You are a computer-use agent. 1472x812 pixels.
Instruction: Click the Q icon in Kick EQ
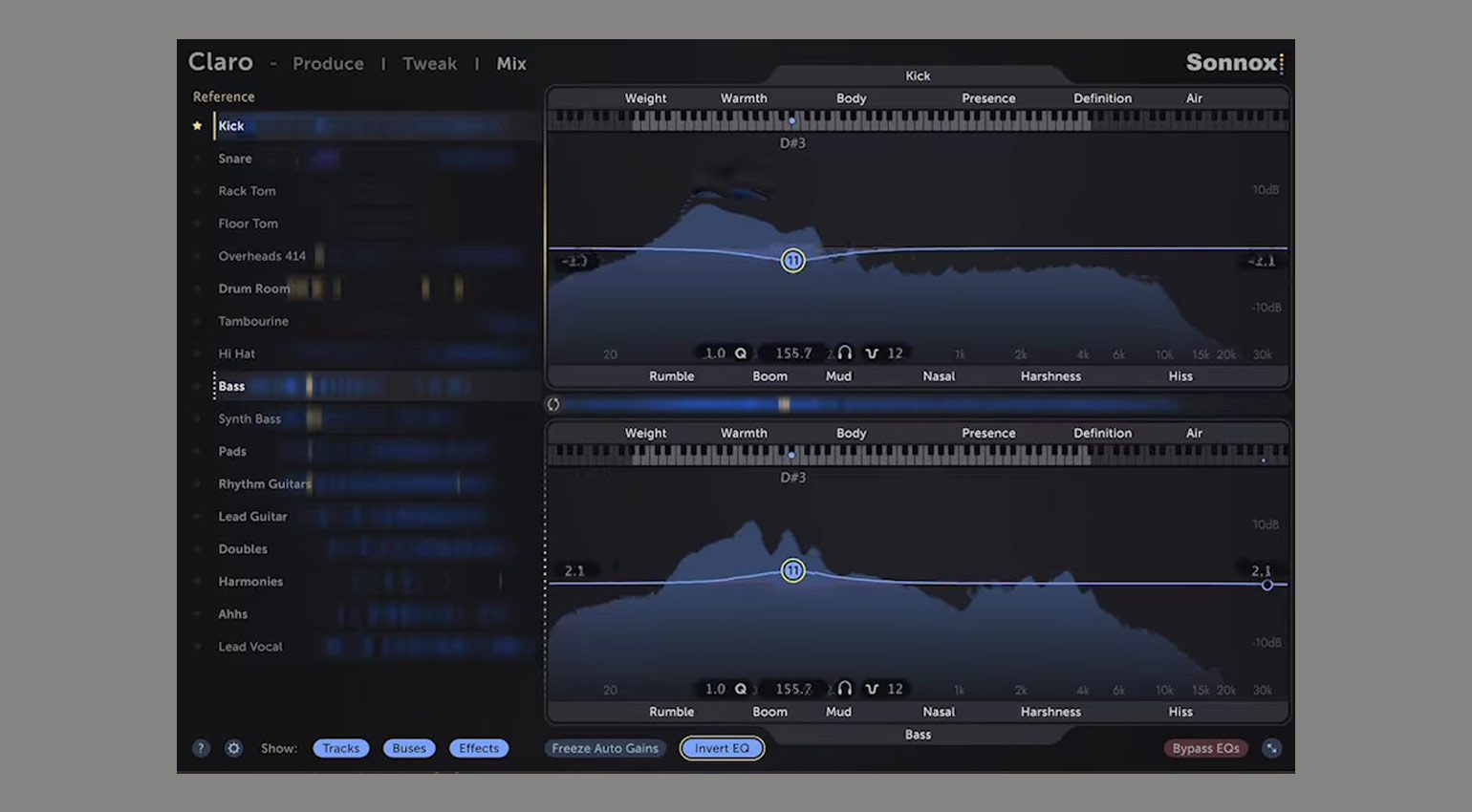tap(741, 353)
